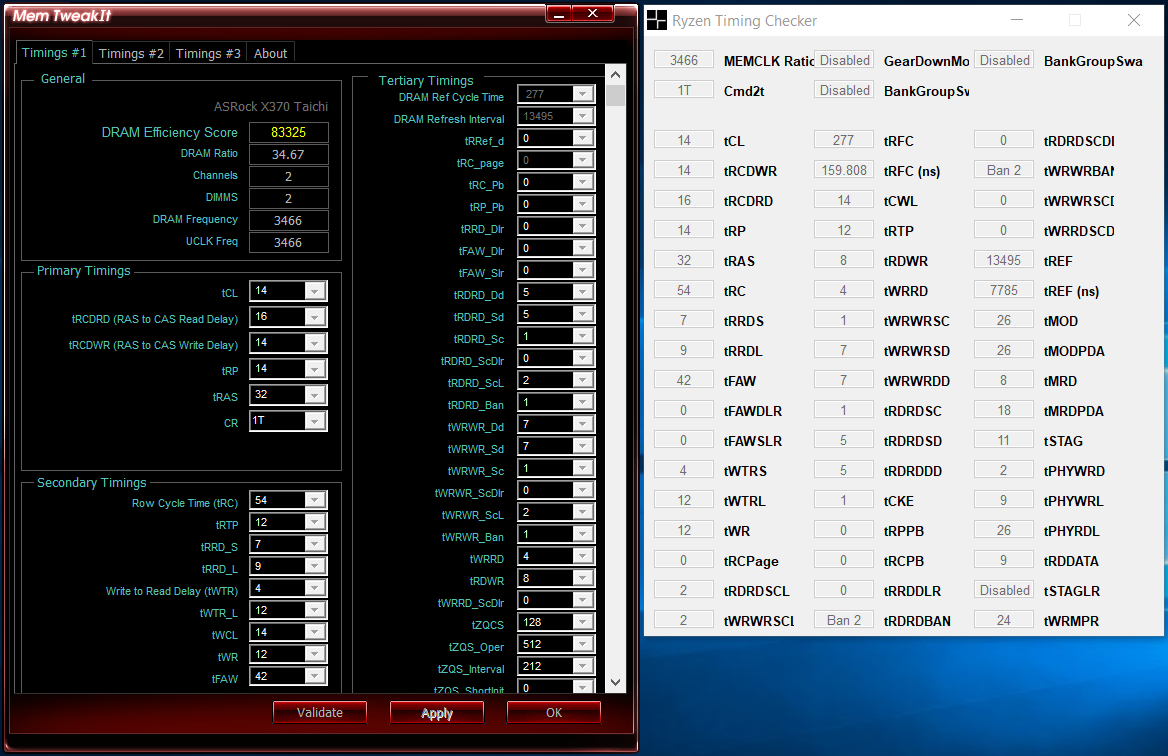
Task: Open the tWRWR_Dd dropdown
Action: tap(583, 425)
